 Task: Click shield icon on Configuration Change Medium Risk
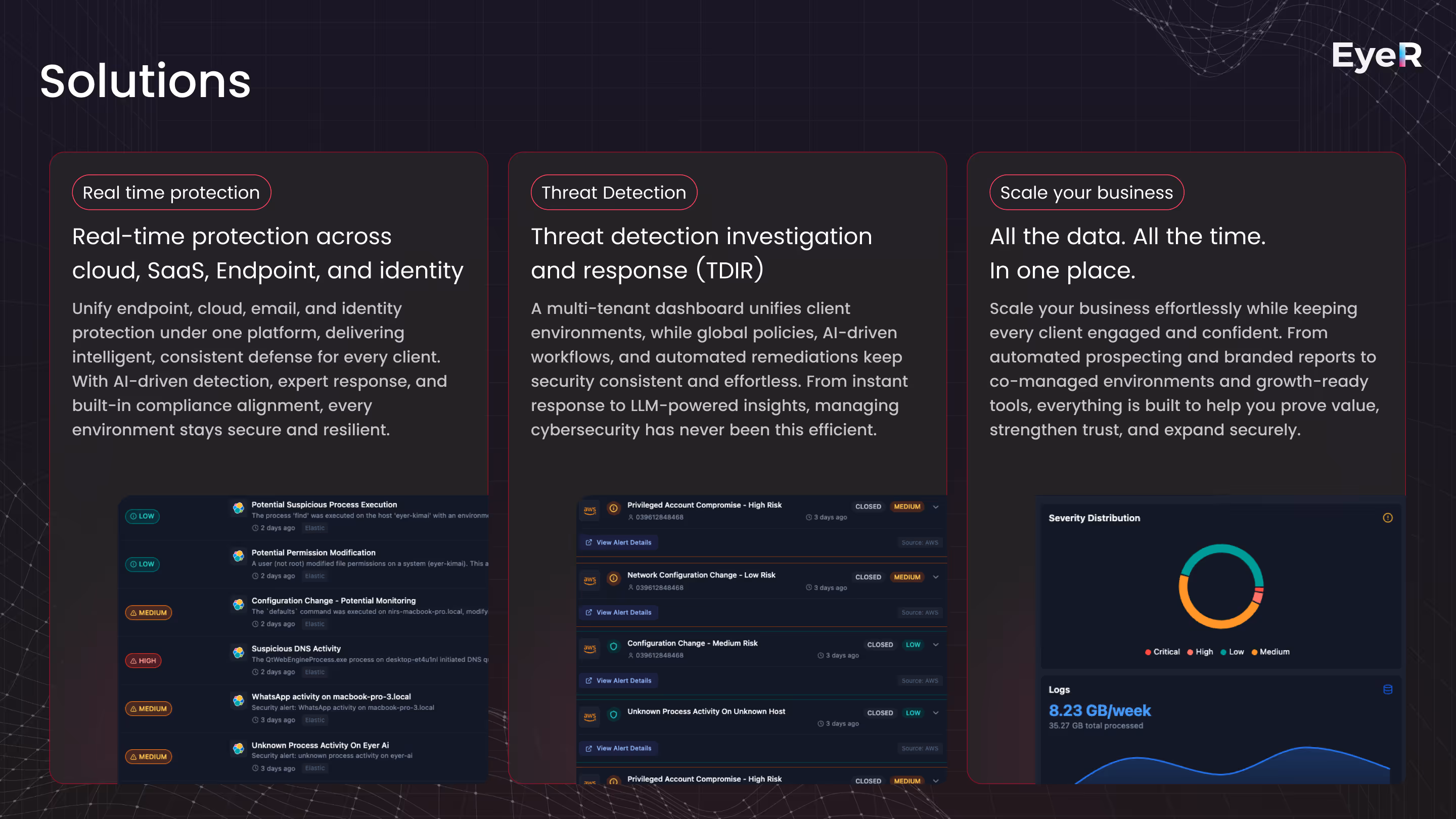coord(613,646)
